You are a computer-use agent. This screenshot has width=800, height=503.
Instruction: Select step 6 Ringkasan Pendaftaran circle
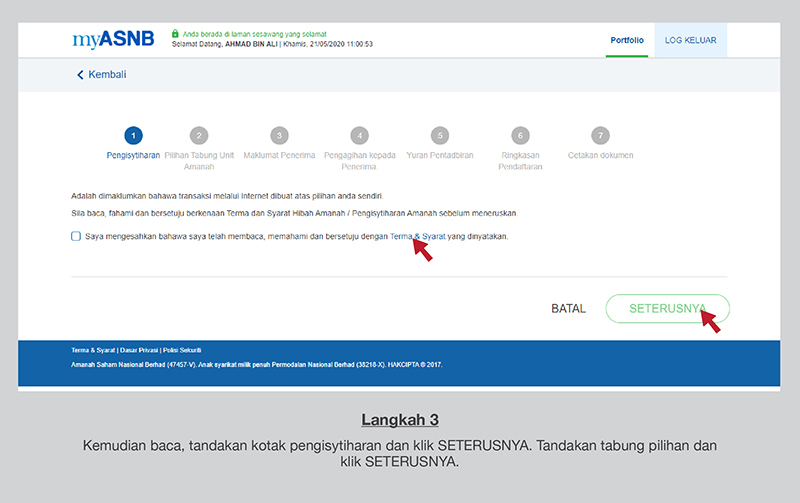[519, 135]
